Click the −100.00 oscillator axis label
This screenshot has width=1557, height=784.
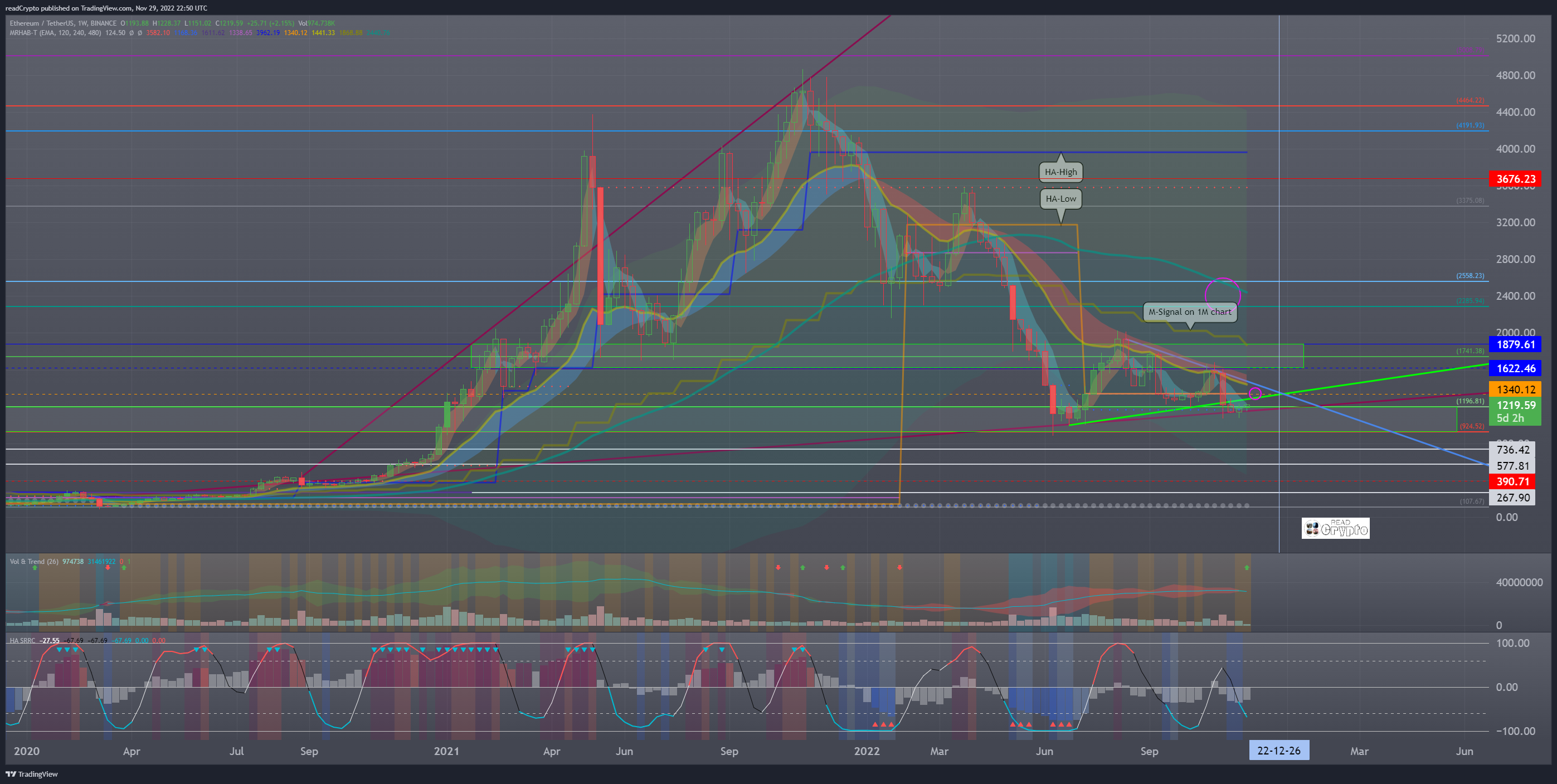[x=1515, y=731]
